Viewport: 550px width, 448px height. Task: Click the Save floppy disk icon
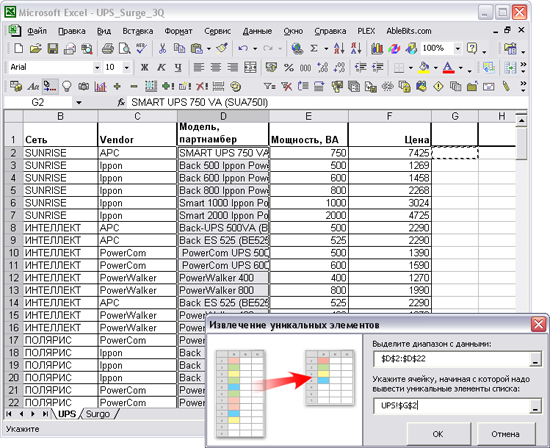[x=53, y=48]
